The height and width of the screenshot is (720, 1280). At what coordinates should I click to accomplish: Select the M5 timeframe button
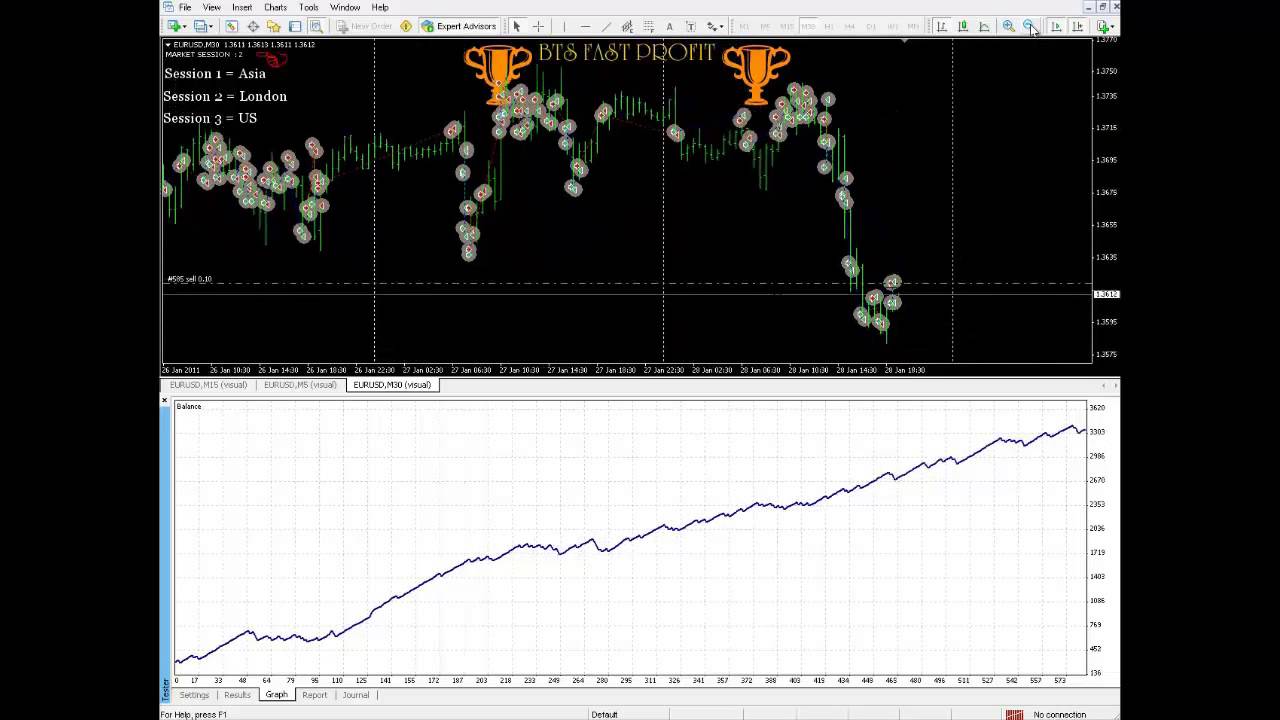click(765, 26)
